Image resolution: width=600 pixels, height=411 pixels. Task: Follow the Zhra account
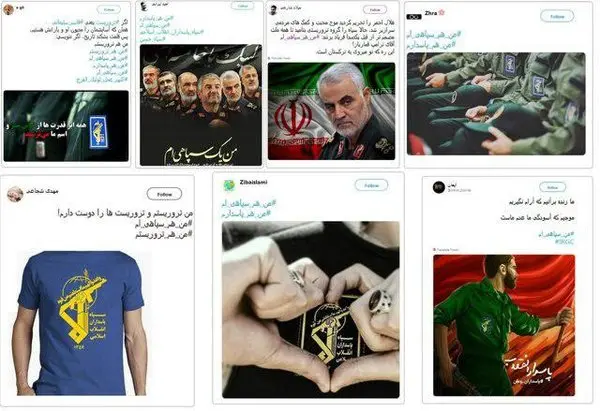(557, 16)
